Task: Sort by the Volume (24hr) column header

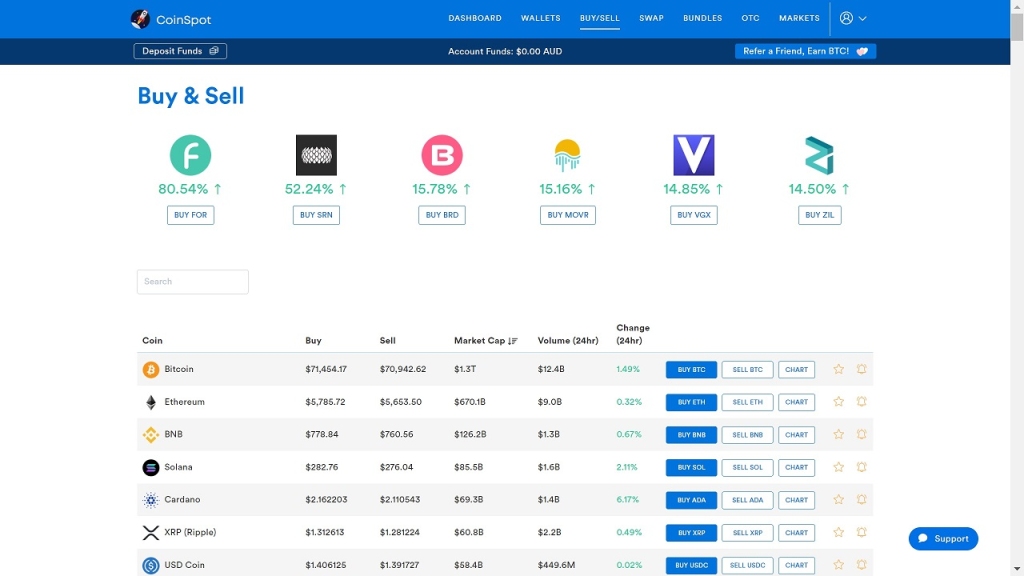Action: coord(568,340)
